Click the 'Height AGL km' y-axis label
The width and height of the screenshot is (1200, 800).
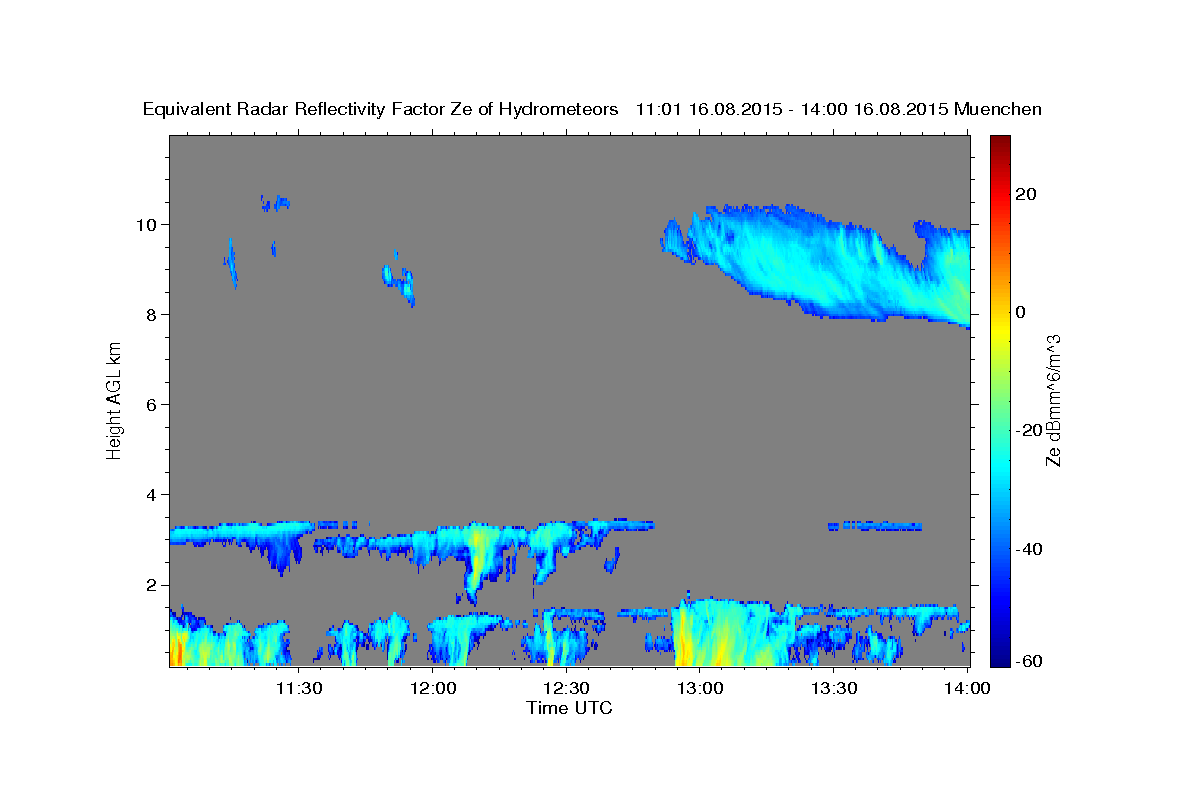coord(115,401)
